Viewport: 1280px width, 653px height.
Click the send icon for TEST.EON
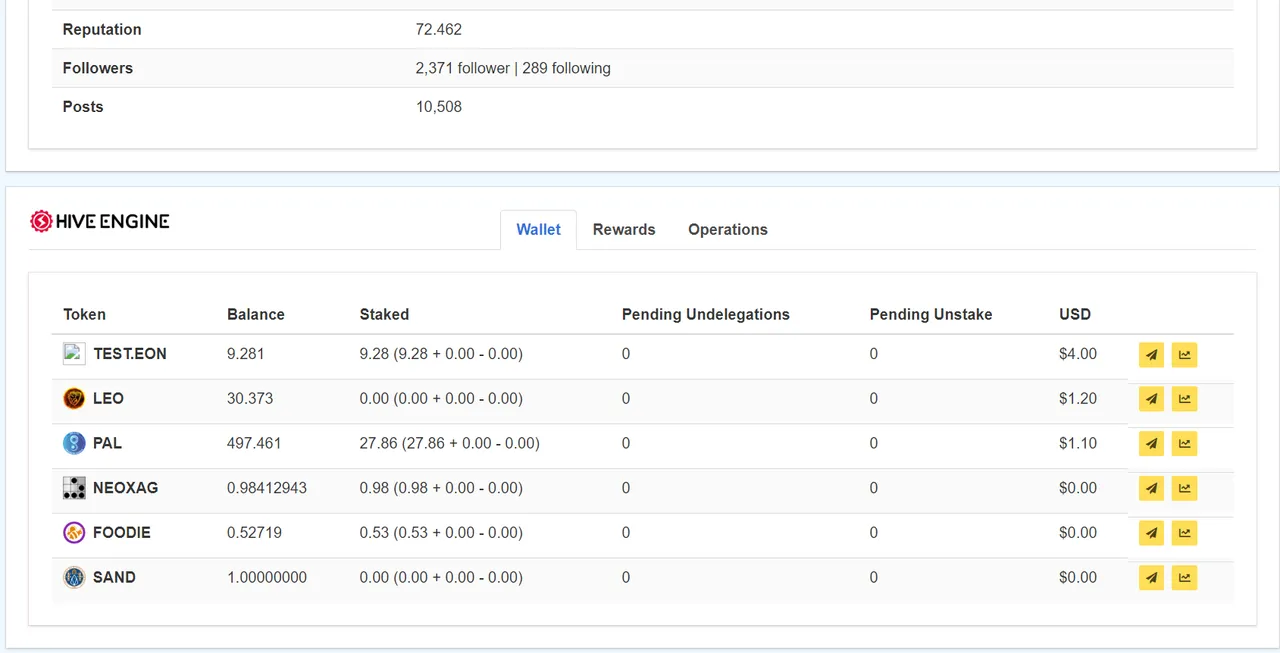click(1151, 355)
